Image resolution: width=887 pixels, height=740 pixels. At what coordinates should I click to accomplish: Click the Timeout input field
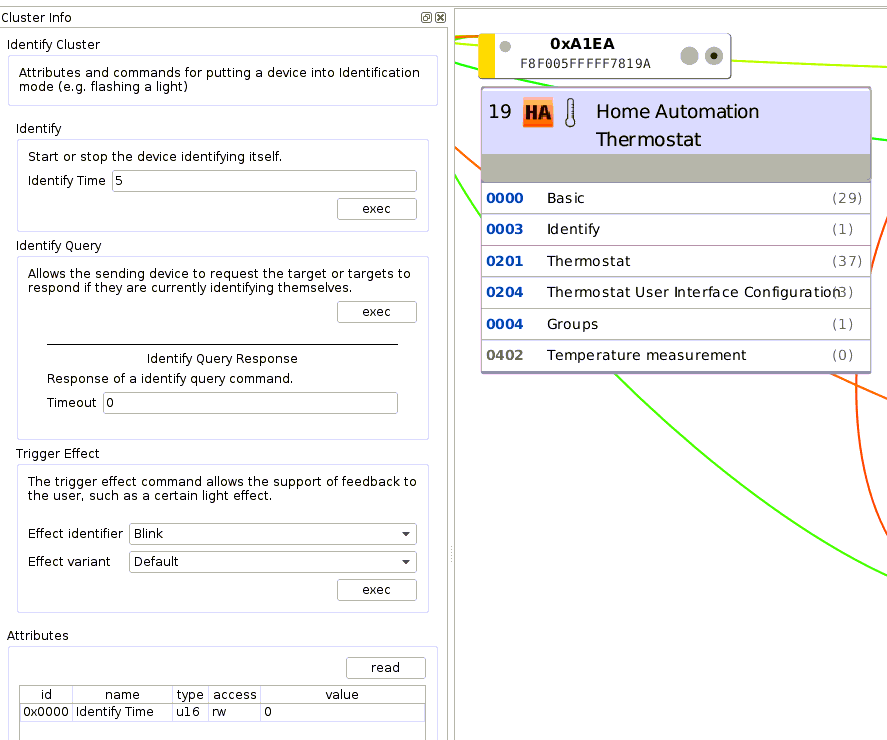click(x=250, y=403)
